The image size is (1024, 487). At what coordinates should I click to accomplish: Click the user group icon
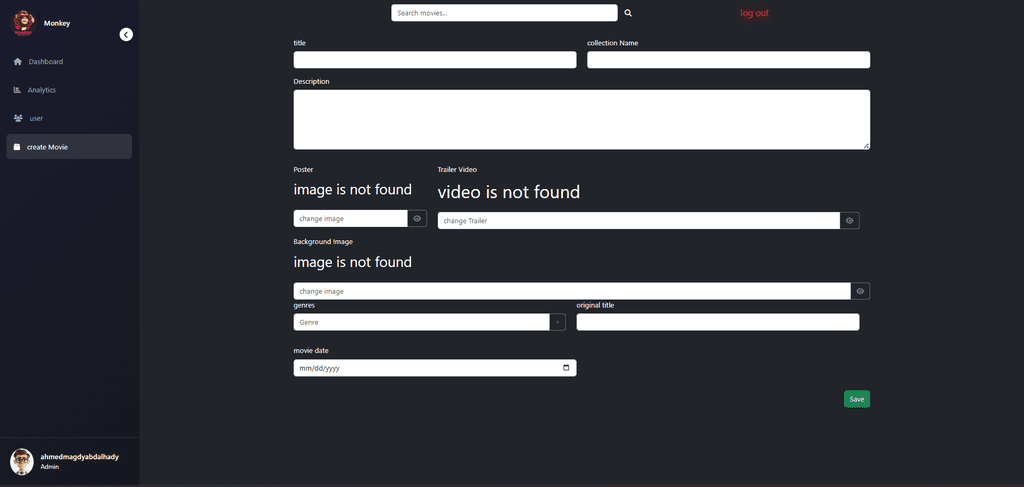[x=18, y=118]
